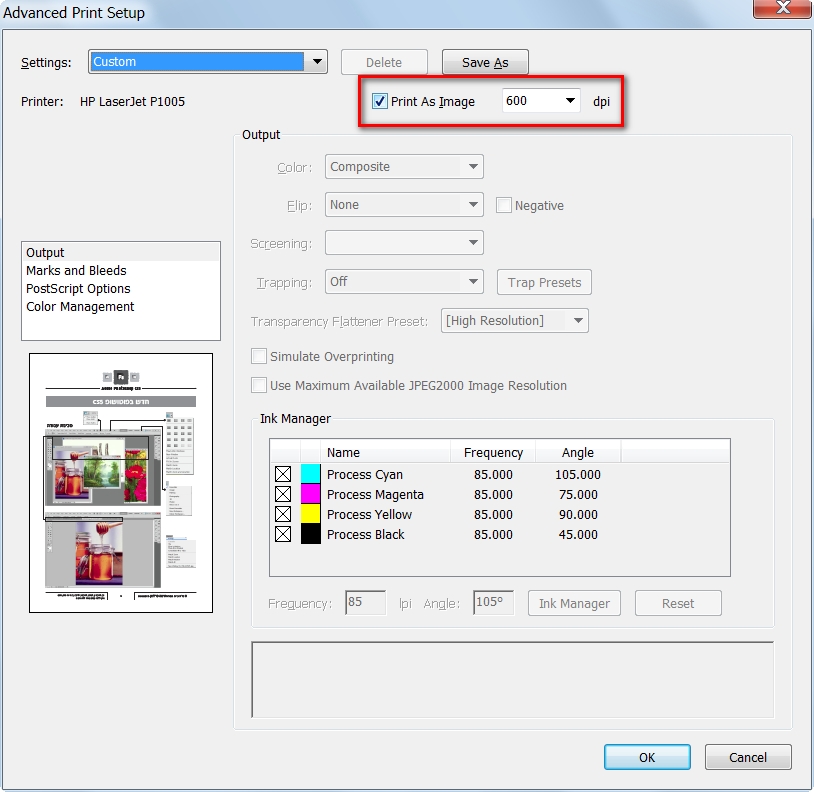Click the Angle column header
This screenshot has width=814, height=792.
tap(578, 452)
